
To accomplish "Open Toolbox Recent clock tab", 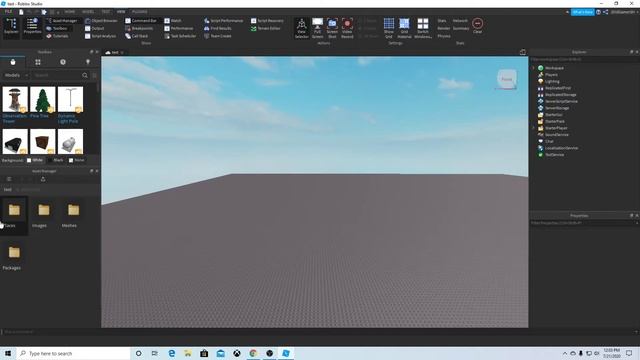I will (x=63, y=62).
